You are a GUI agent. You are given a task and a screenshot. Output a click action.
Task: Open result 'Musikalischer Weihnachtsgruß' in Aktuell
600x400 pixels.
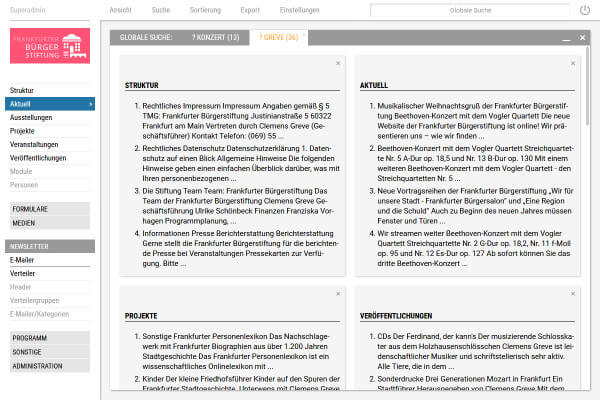[x=474, y=121]
